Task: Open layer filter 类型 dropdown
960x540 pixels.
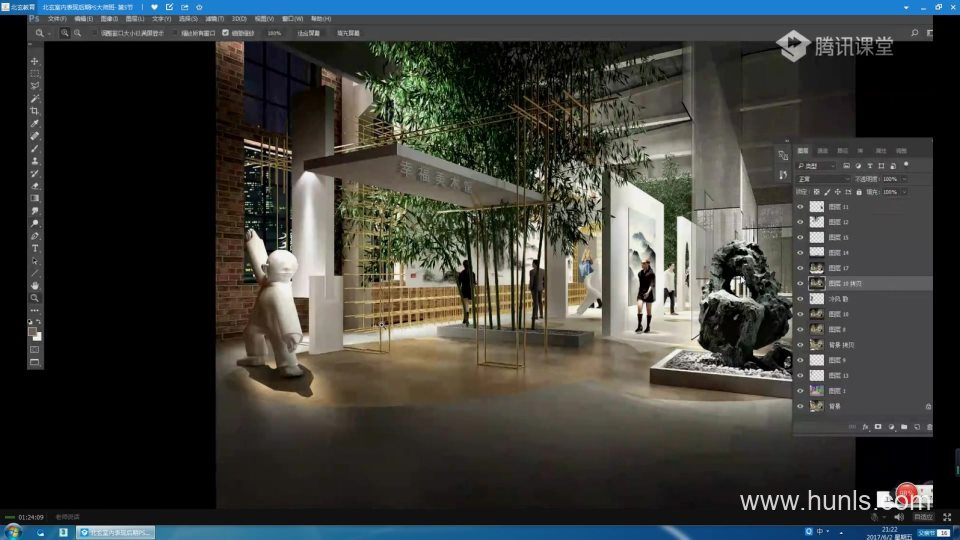Action: point(816,166)
